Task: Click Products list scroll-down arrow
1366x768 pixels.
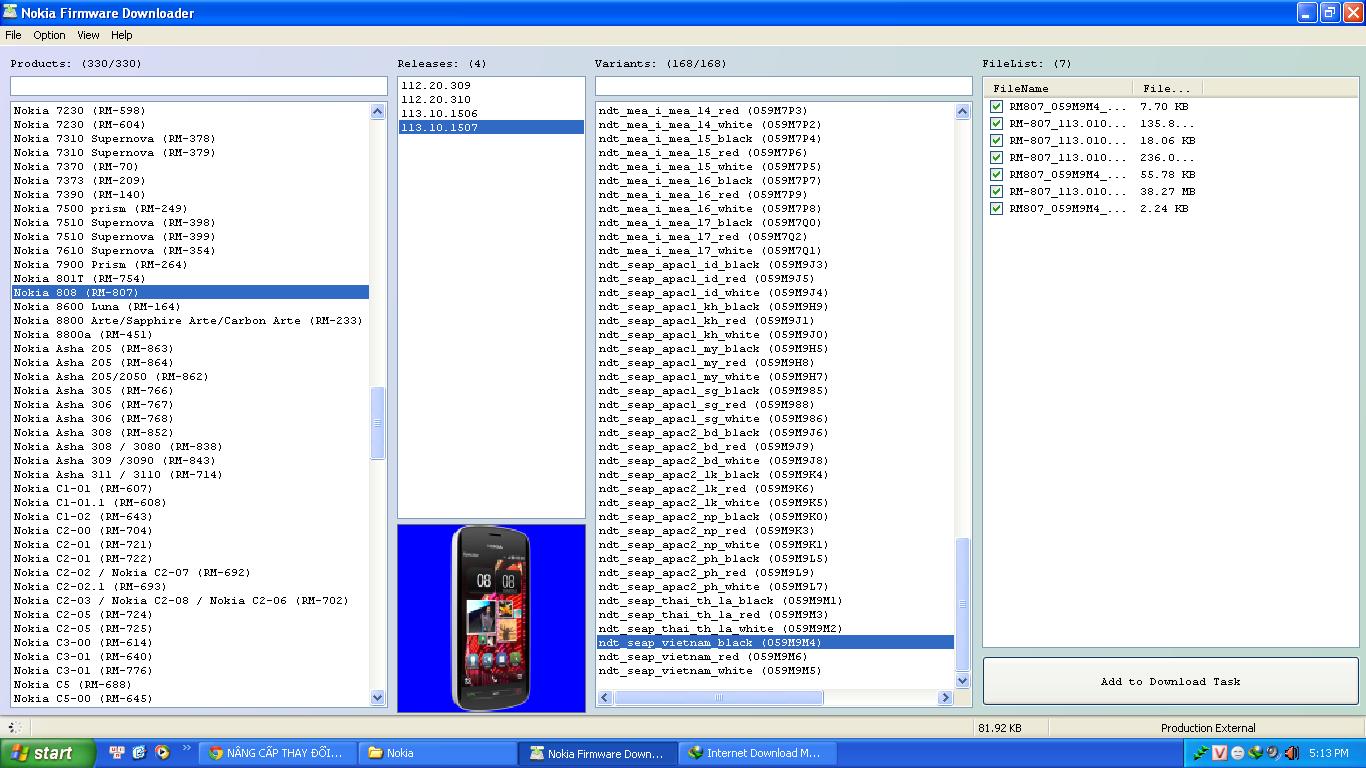Action: 377,698
